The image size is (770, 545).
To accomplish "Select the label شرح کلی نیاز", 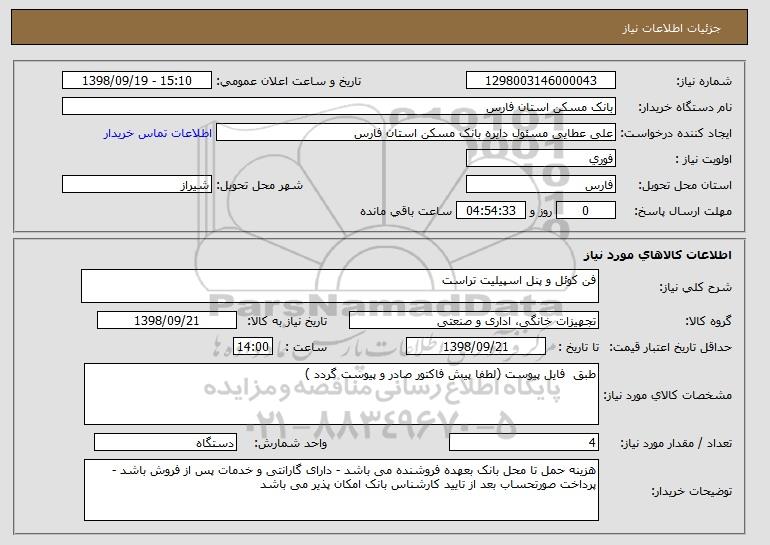I will coord(695,287).
